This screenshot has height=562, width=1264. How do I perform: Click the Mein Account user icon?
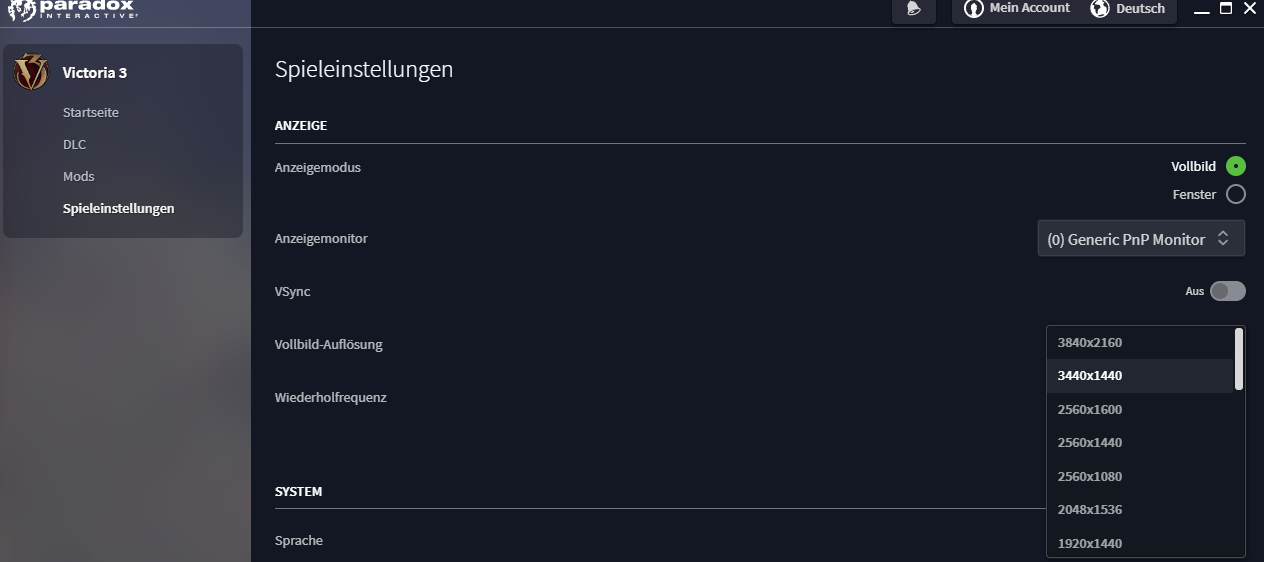coord(973,9)
